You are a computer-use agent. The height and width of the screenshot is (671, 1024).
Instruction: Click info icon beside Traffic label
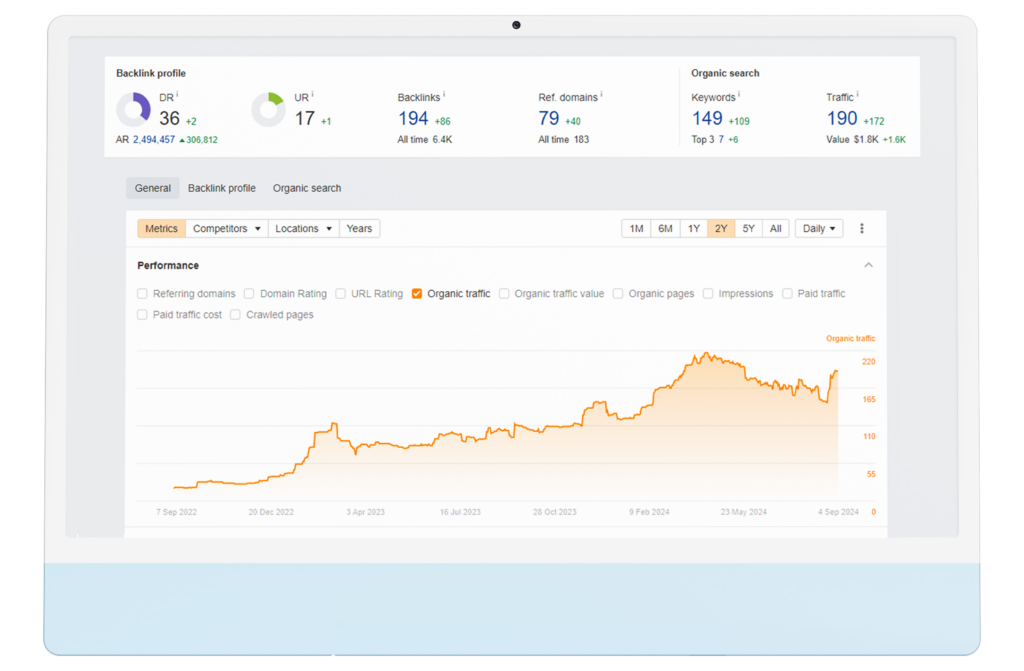coord(858,95)
